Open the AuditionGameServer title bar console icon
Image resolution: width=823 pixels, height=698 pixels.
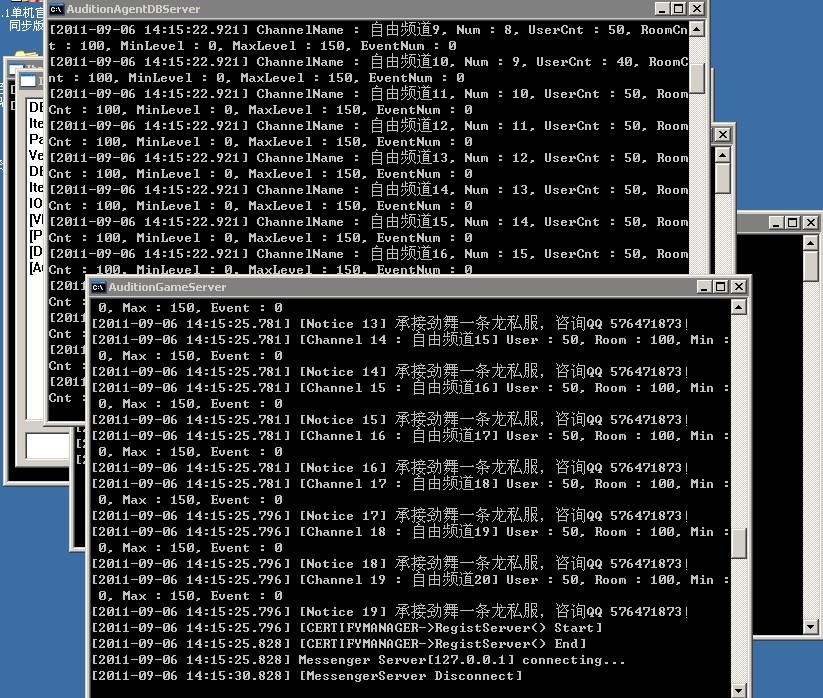(x=98, y=287)
